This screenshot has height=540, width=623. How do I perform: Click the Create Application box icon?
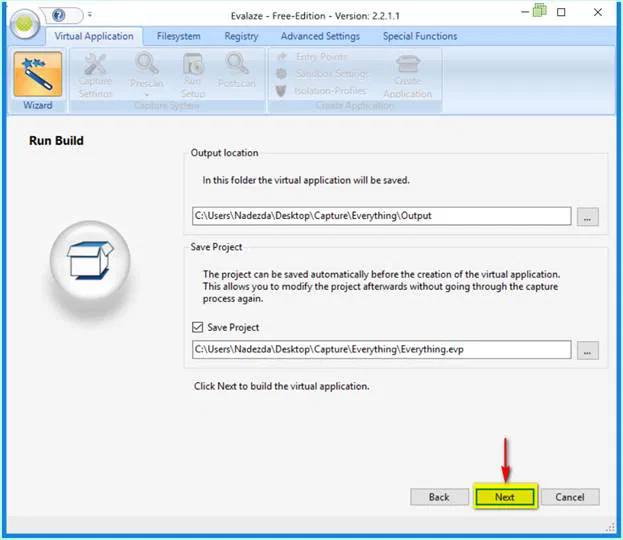click(408, 64)
